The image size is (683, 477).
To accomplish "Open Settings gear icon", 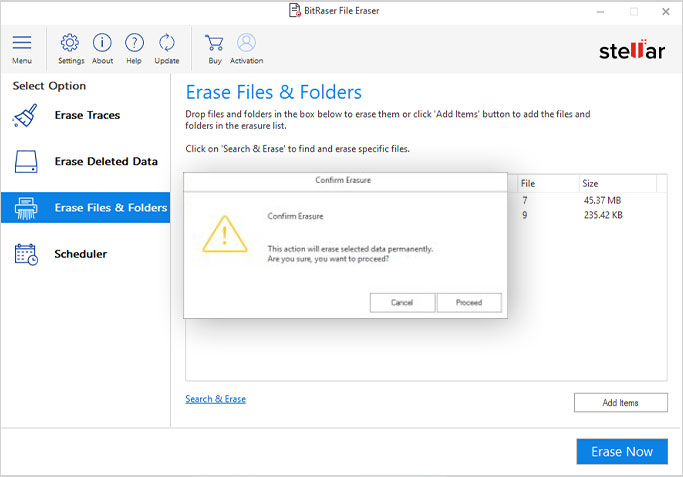I will tap(70, 42).
